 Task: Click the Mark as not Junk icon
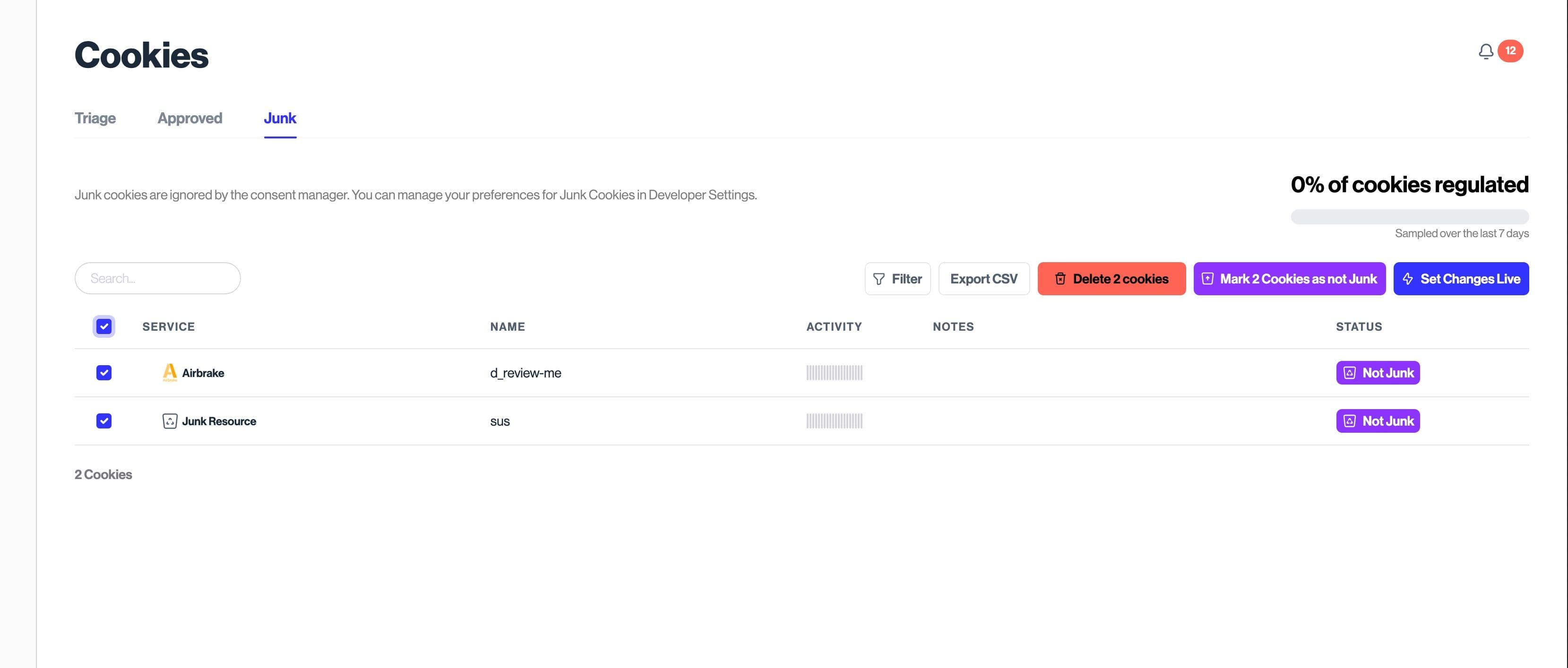pyautogui.click(x=1207, y=279)
